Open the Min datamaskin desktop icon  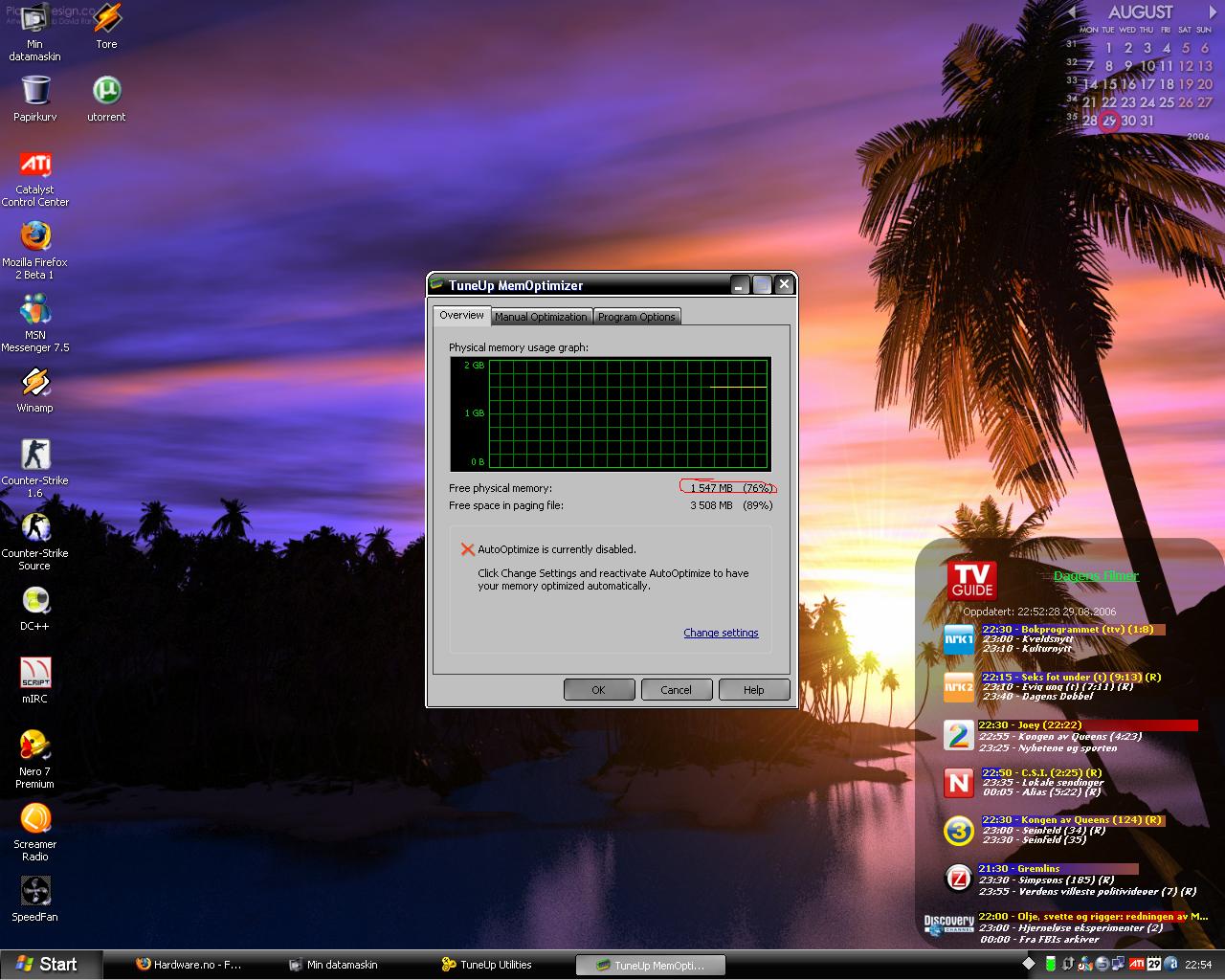coord(34,32)
